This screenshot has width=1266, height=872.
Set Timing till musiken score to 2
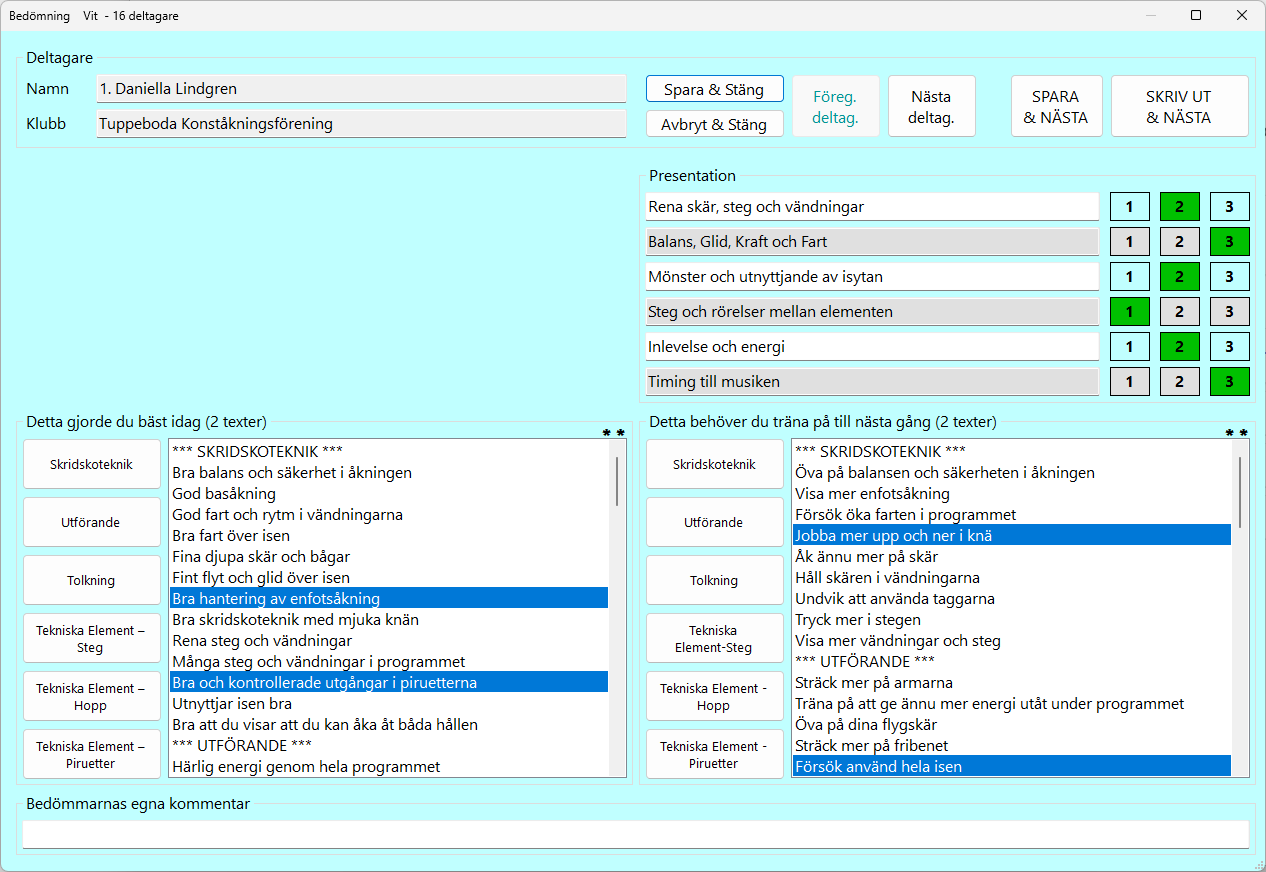coord(1180,382)
